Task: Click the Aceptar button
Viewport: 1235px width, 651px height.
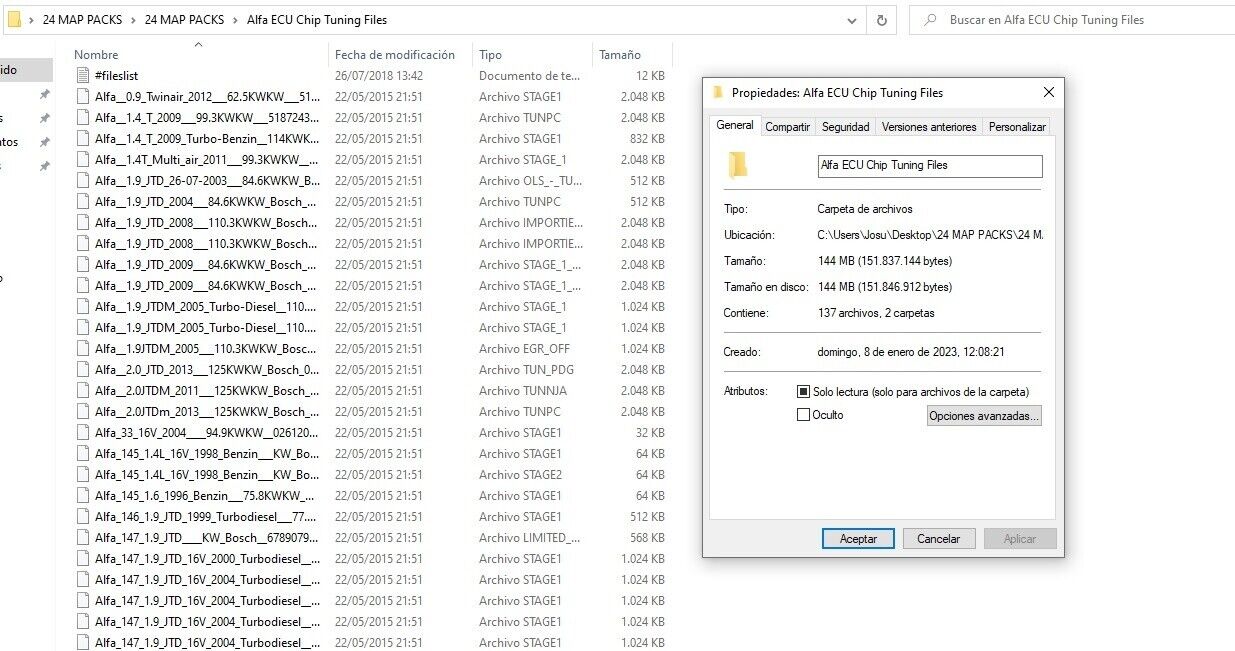Action: 858,538
